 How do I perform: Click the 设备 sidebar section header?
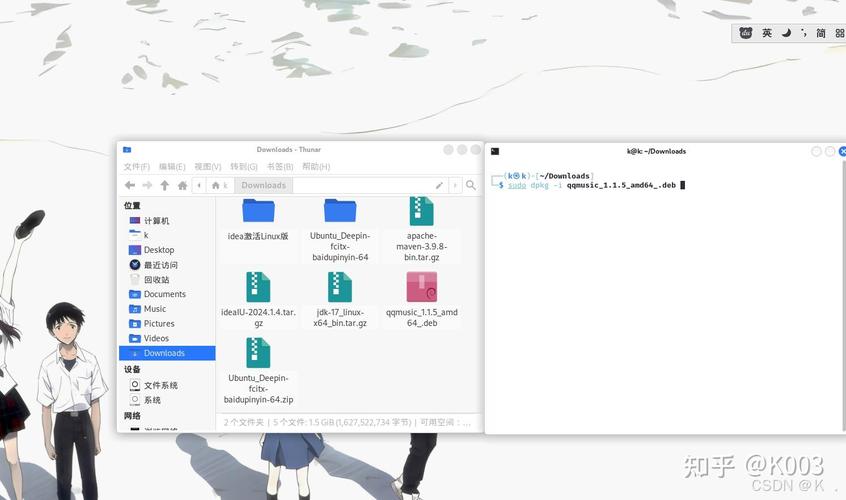[132, 369]
